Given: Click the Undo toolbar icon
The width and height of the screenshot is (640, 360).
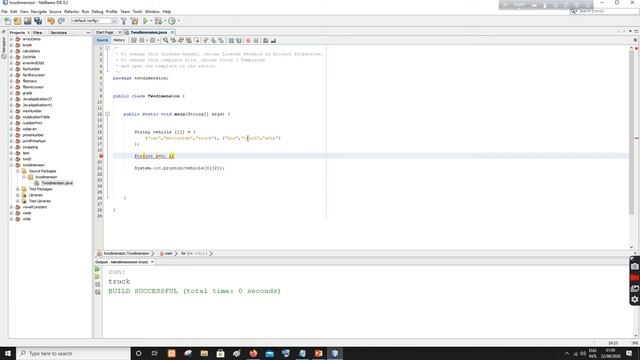Looking at the screenshot, I should 51,21.
